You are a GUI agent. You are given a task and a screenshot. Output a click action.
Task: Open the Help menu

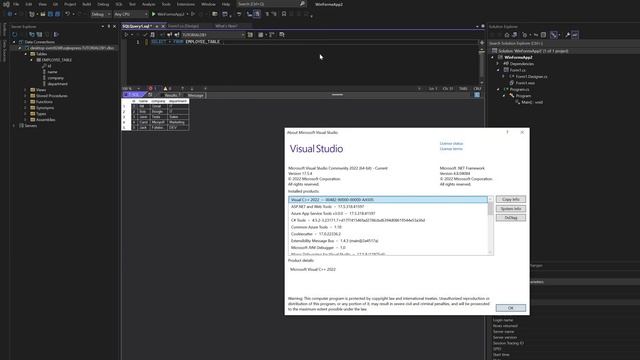226,4
